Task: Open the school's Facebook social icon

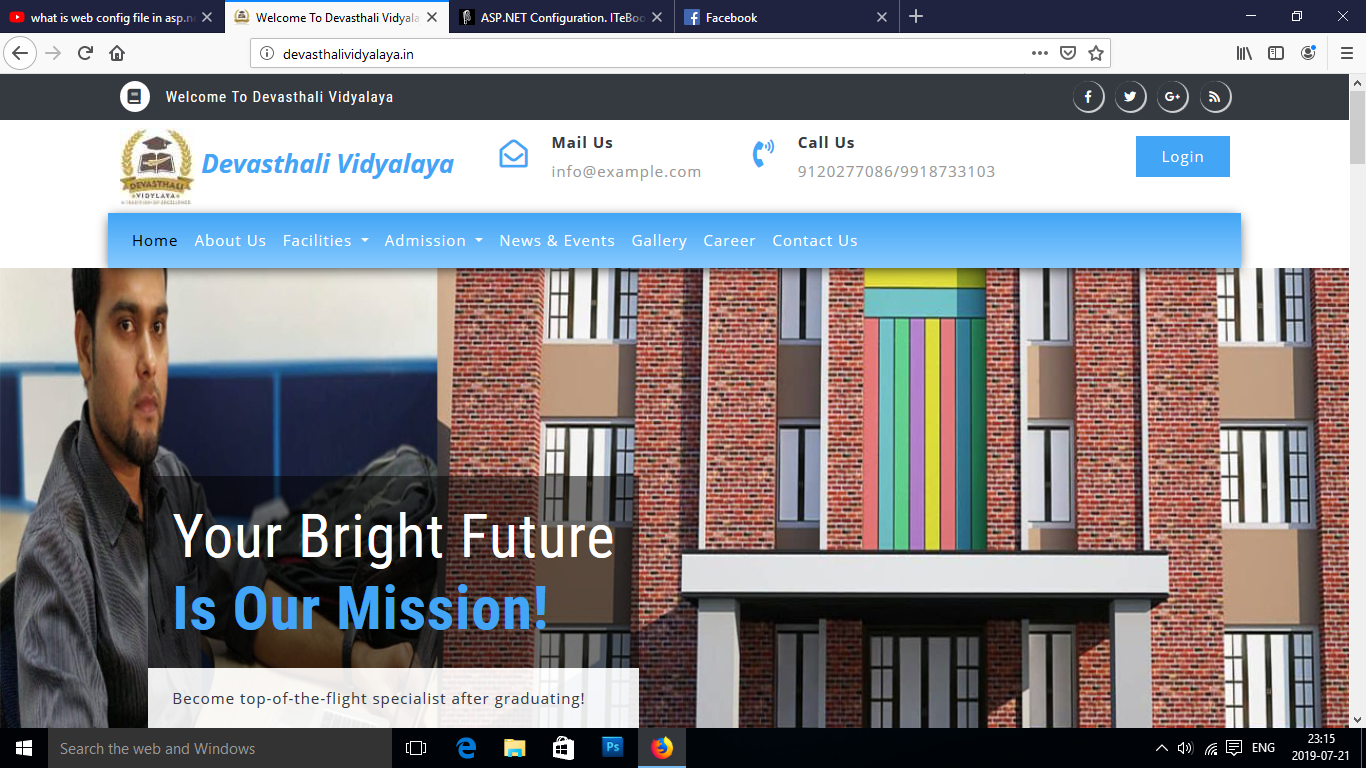Action: click(x=1088, y=97)
